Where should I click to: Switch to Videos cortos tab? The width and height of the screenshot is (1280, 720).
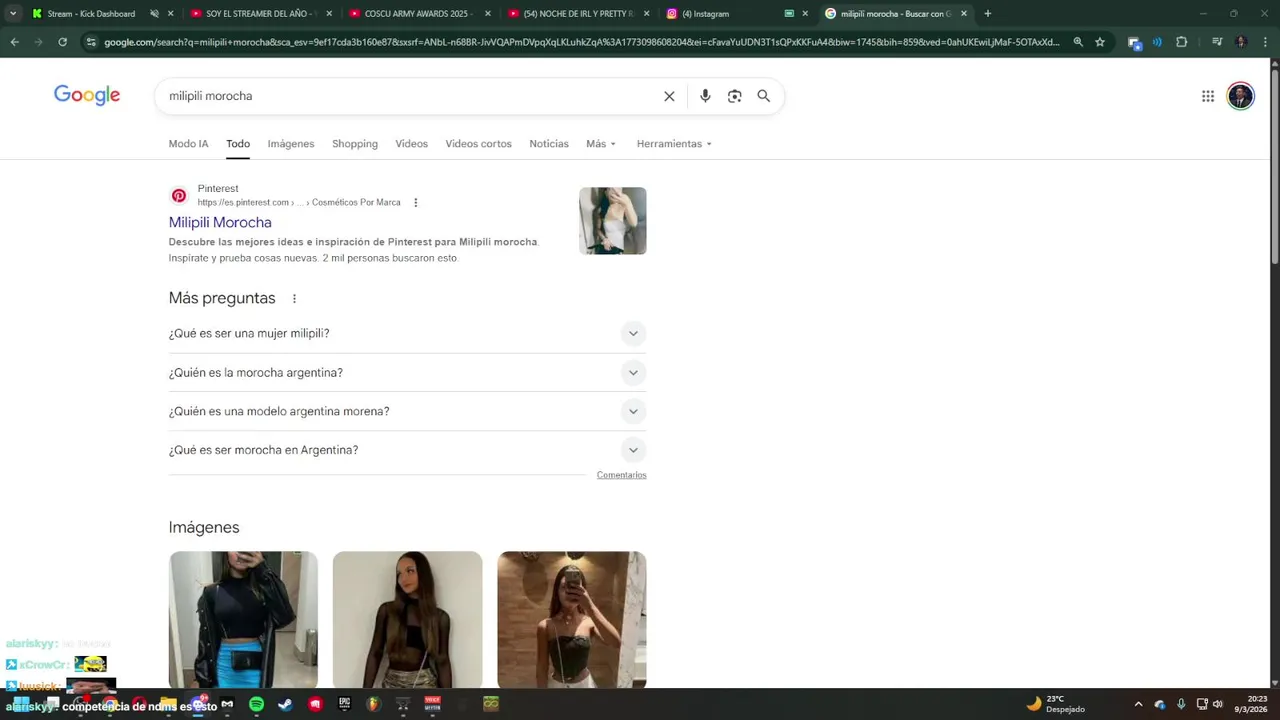pyautogui.click(x=478, y=144)
